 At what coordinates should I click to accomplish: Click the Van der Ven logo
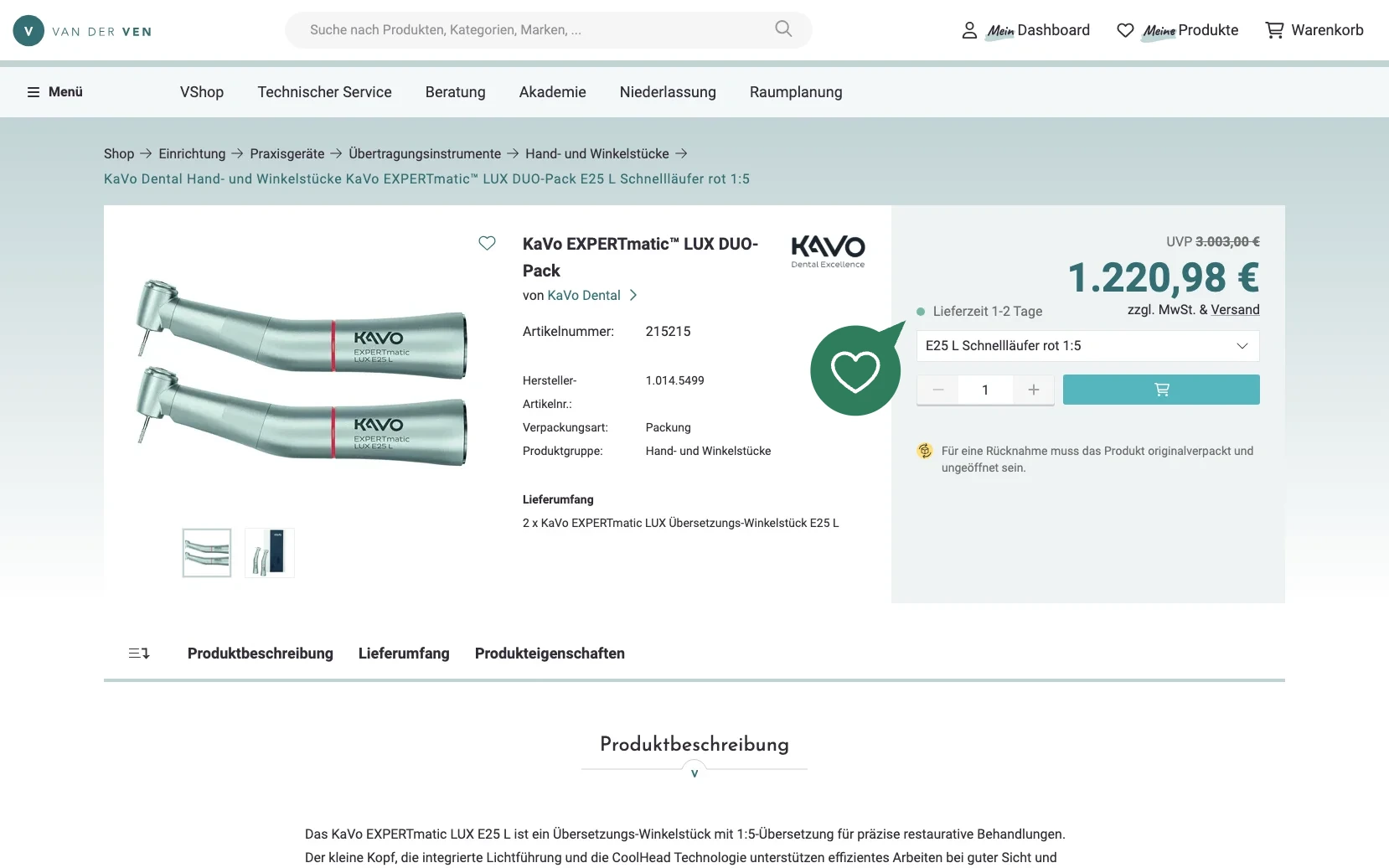[82, 31]
